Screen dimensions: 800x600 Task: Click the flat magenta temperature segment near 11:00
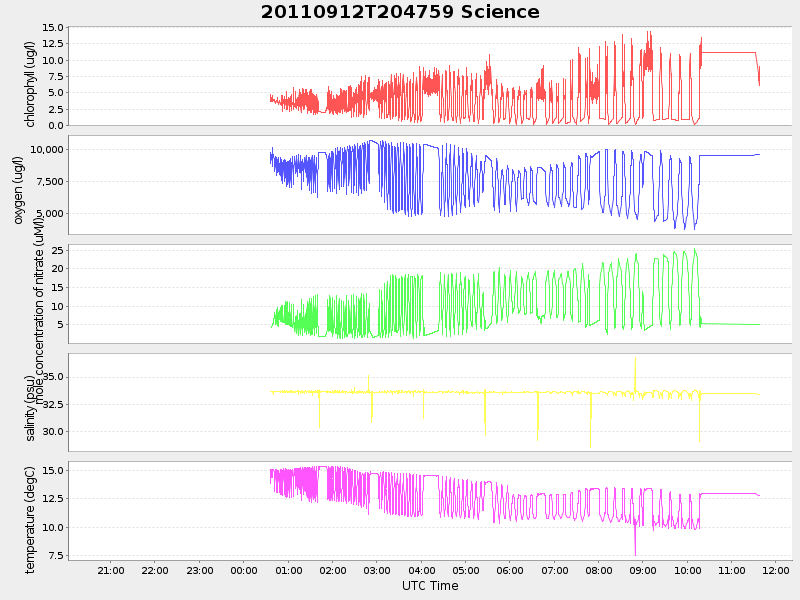pyautogui.click(x=729, y=493)
